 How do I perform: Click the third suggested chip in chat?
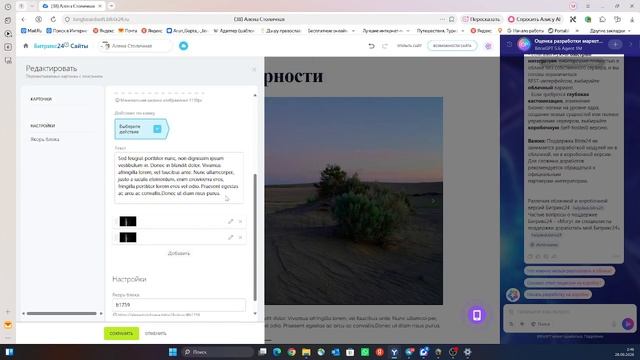(558, 294)
